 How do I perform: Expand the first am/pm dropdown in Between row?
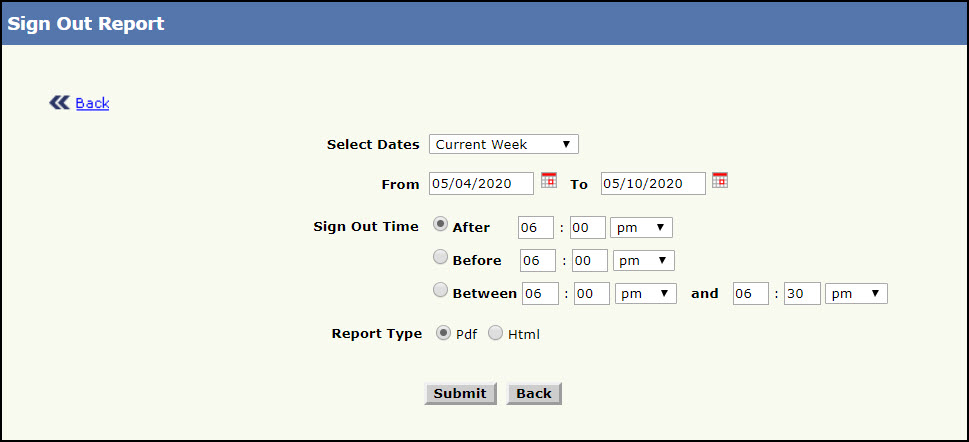click(646, 293)
